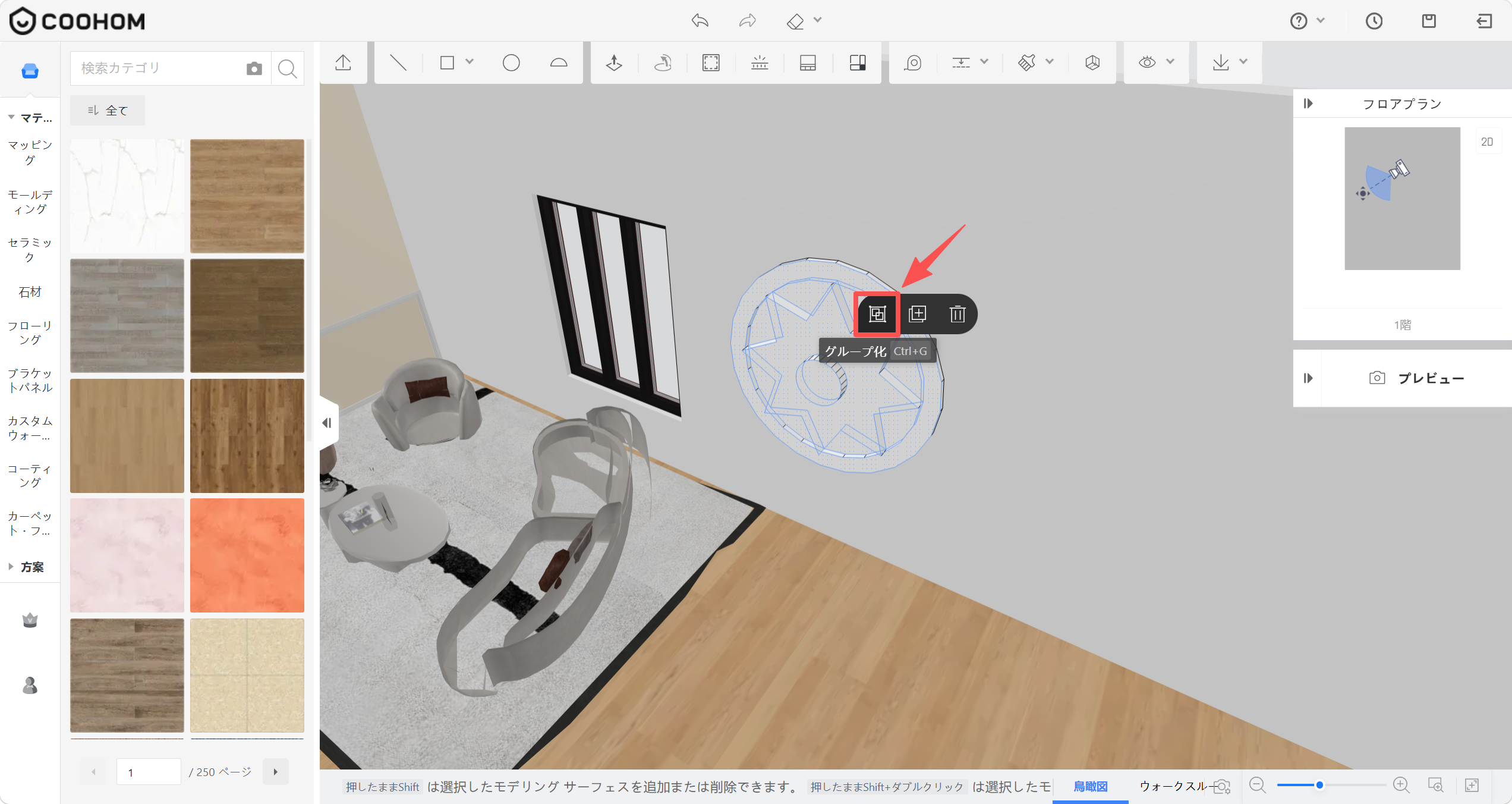Screen dimensions: 1512x804
Task: Expand the visibility options dropdown arrow
Action: (1170, 61)
